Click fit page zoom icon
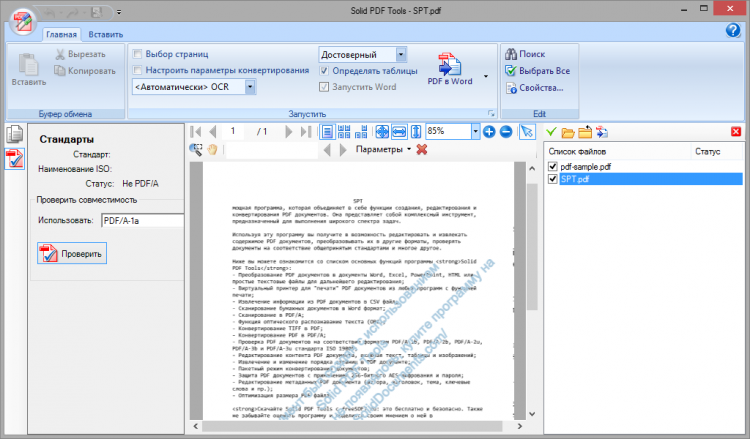This screenshot has height=439, width=750. click(382, 132)
